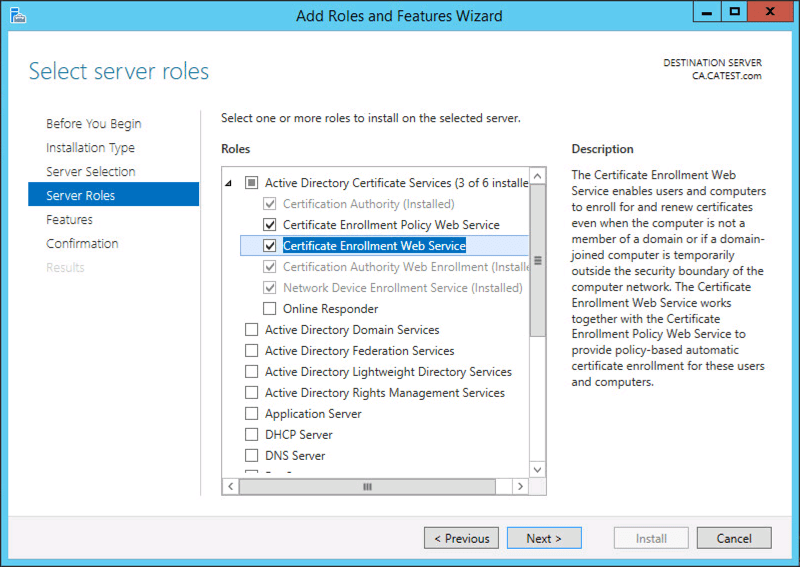Check Active Directory Domain Services
The image size is (800, 567).
pos(252,330)
